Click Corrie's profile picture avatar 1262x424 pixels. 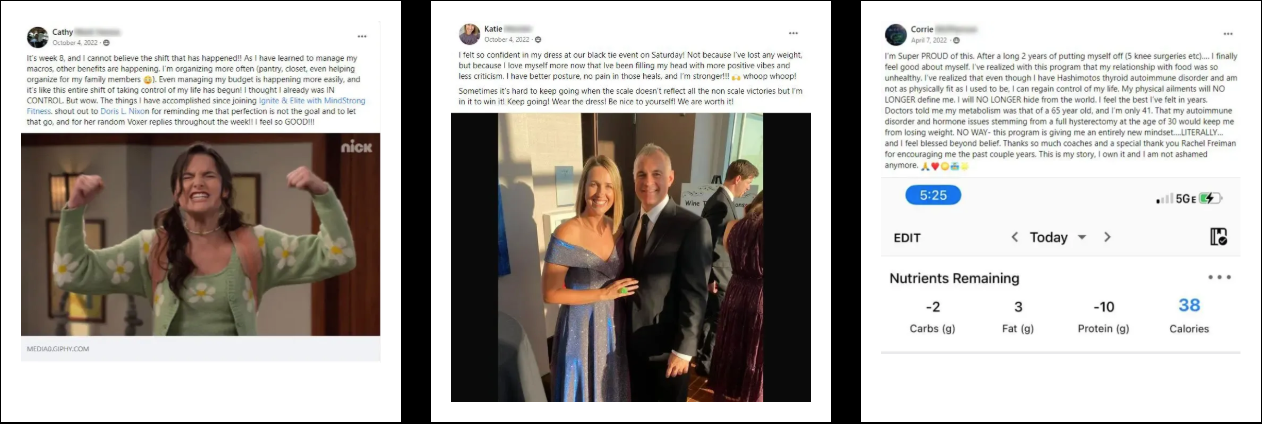click(x=896, y=34)
